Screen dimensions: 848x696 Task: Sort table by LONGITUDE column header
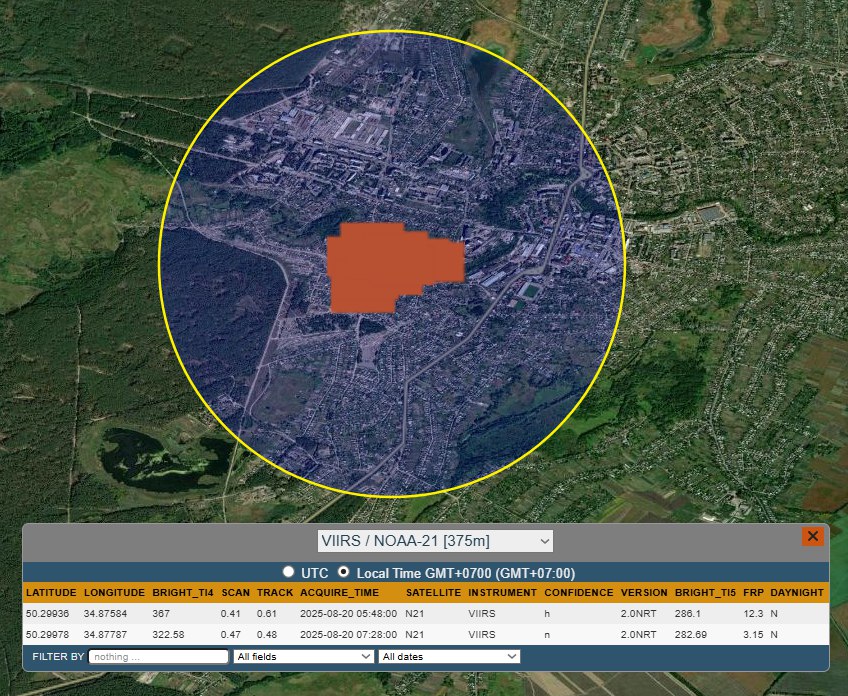[x=114, y=593]
